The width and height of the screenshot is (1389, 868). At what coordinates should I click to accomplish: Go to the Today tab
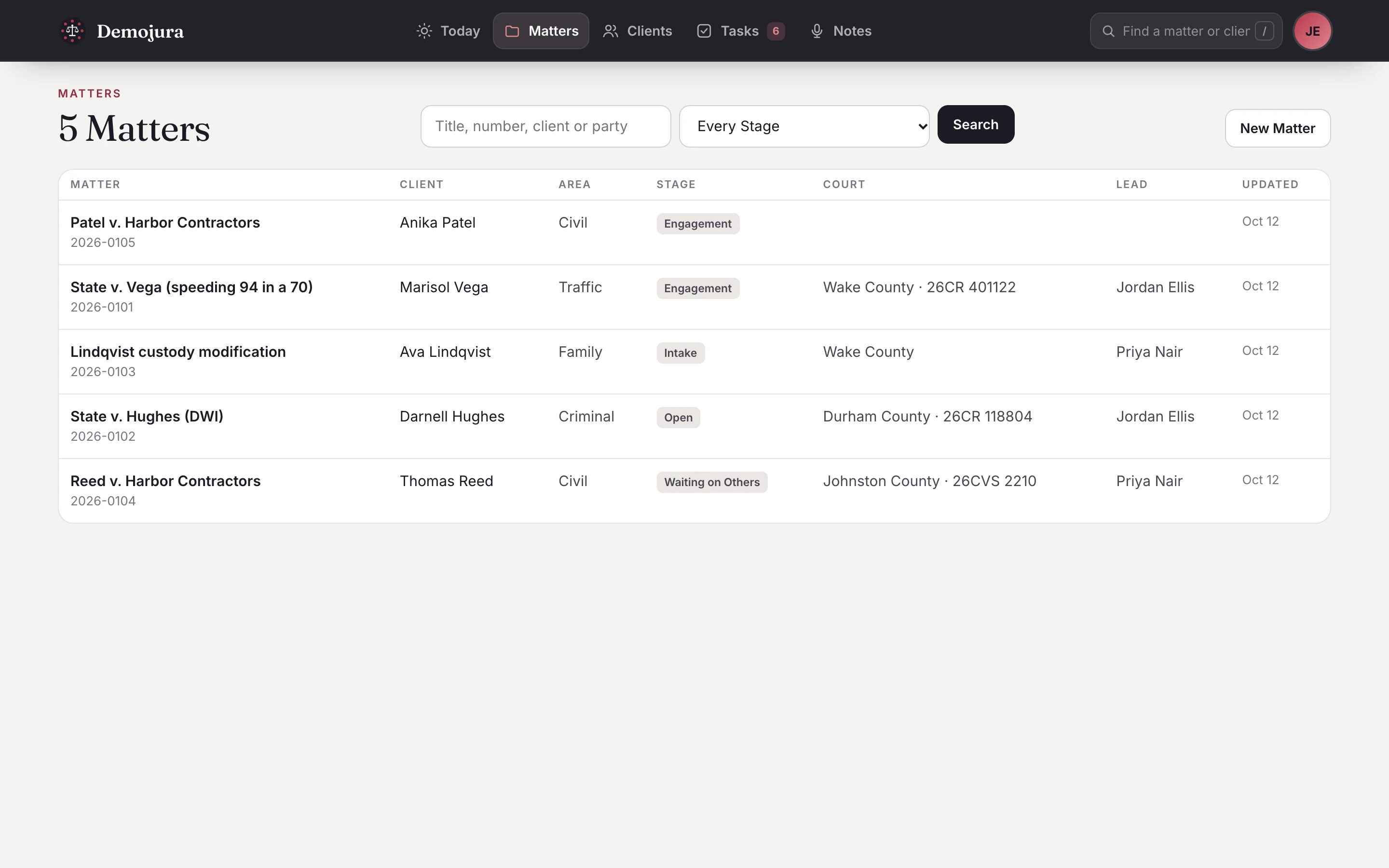point(448,31)
